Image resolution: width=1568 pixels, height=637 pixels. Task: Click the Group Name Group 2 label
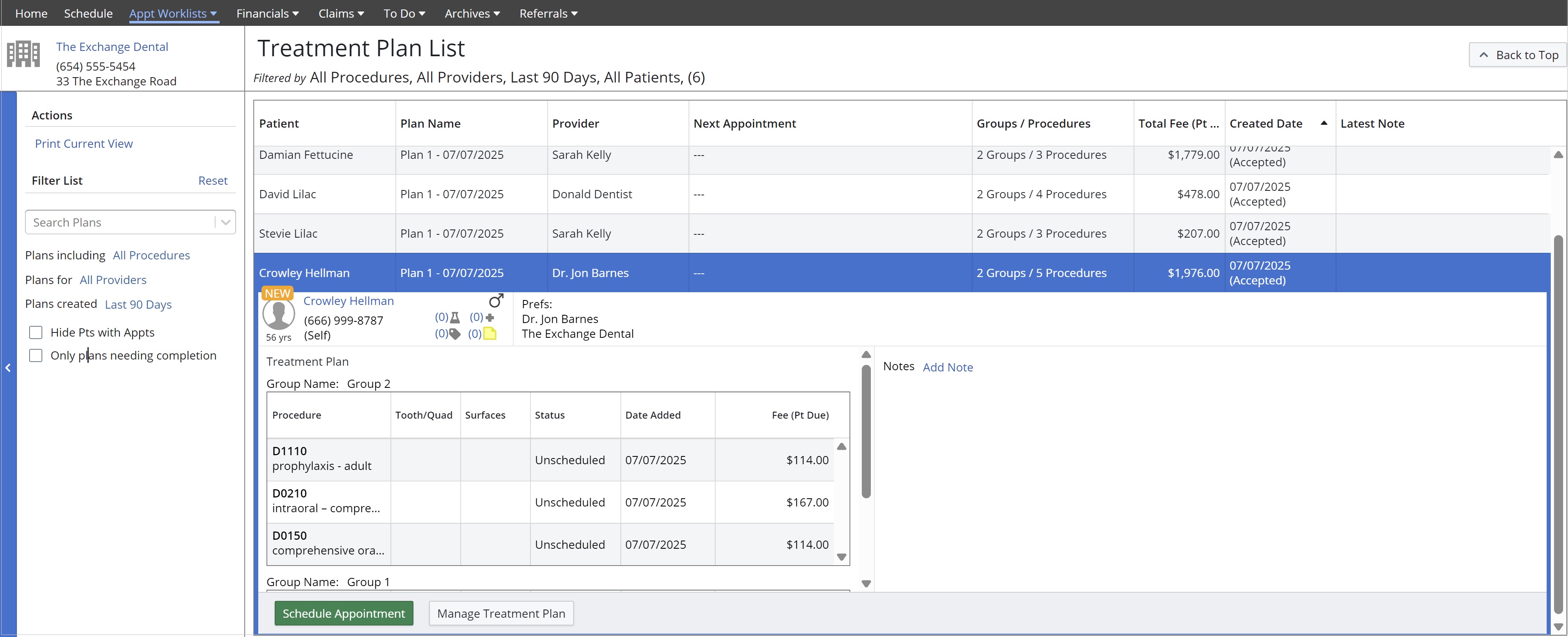pos(328,384)
